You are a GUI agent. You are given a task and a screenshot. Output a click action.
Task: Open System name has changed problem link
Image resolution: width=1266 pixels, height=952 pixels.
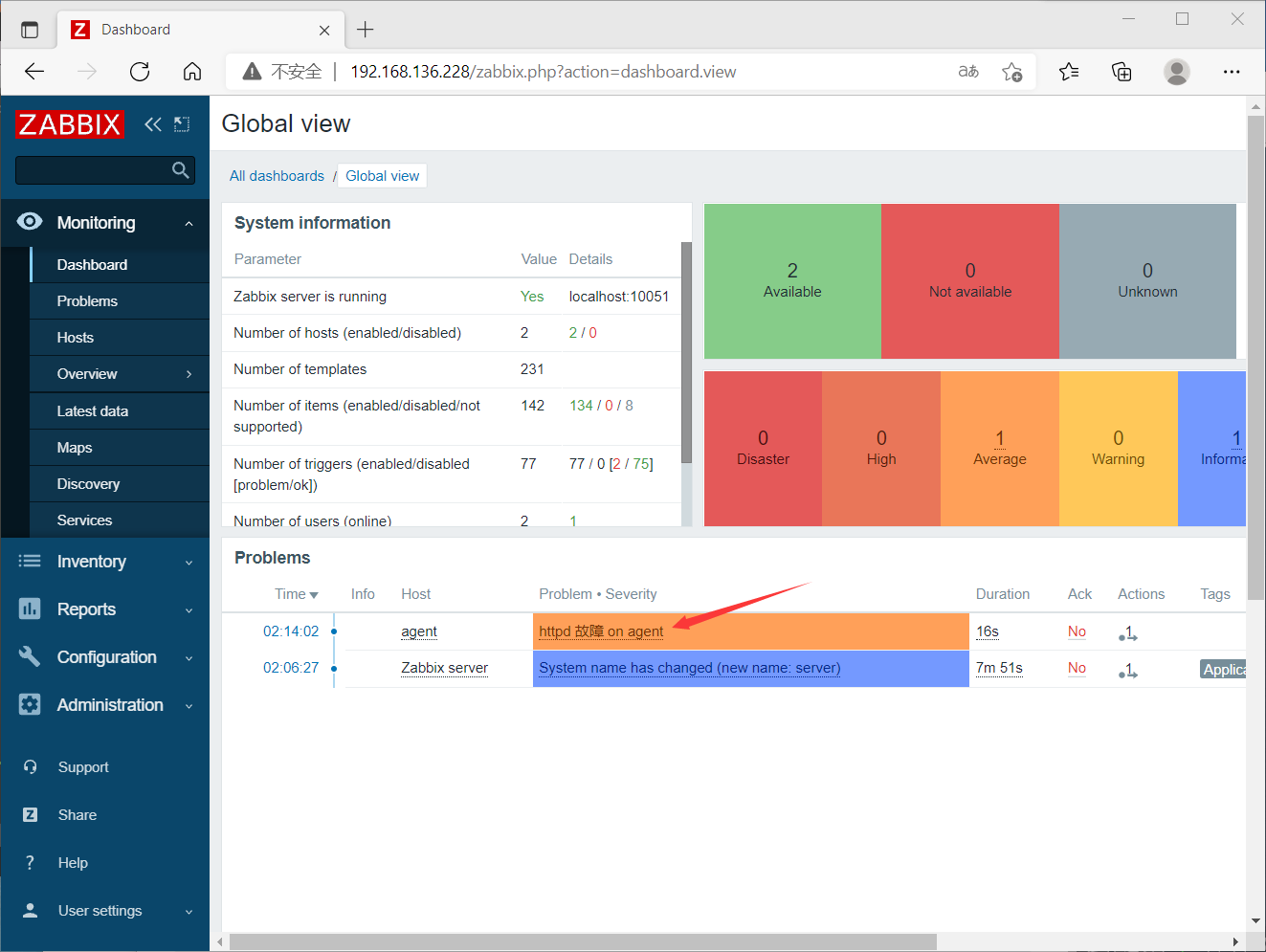[x=690, y=668]
